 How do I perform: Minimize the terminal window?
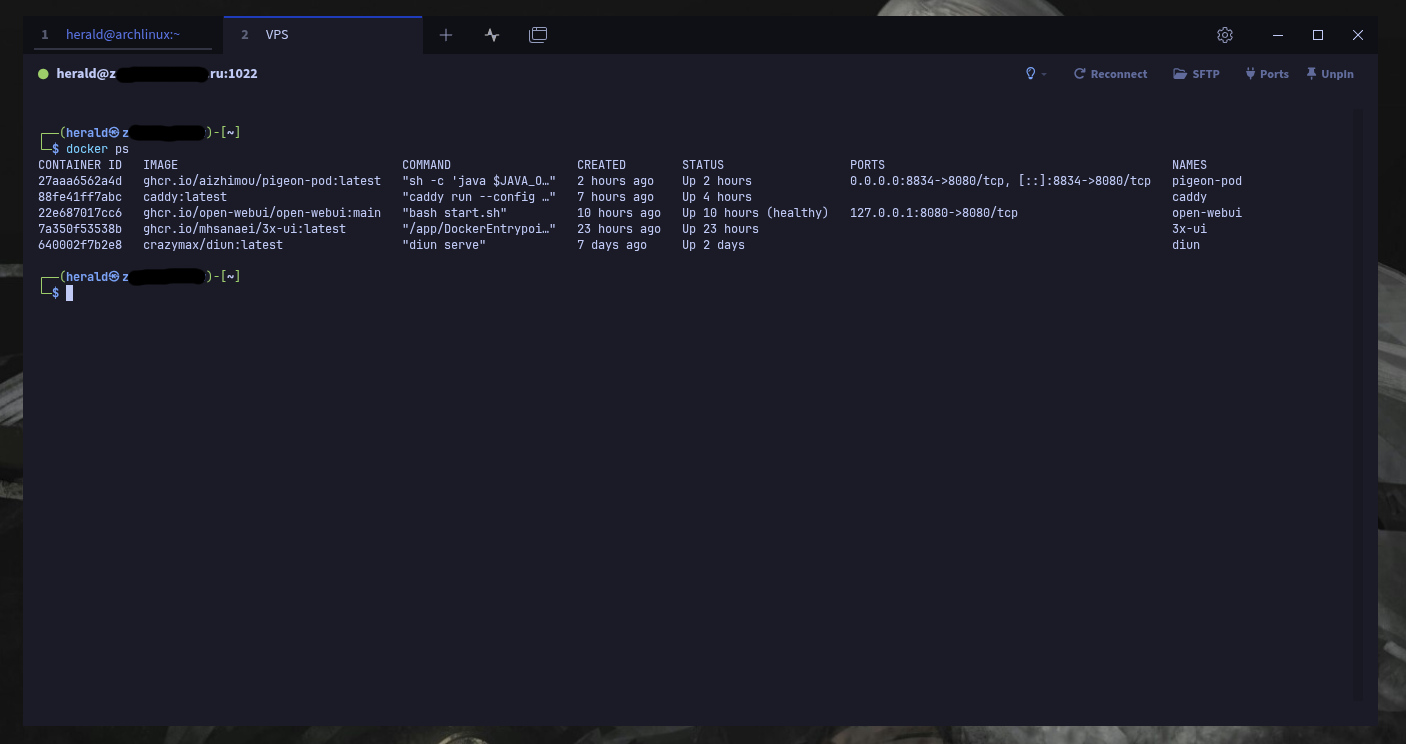tap(1278, 35)
